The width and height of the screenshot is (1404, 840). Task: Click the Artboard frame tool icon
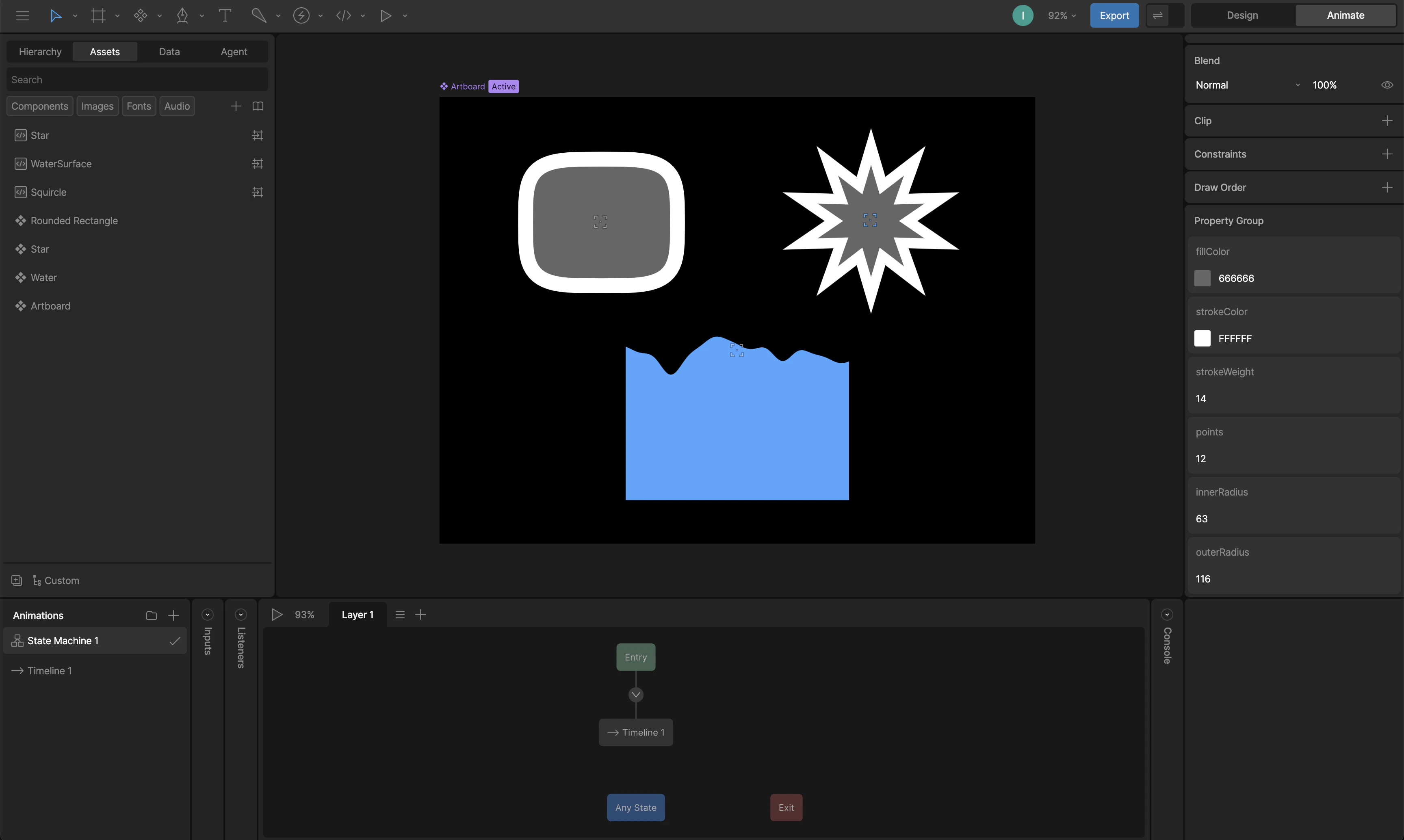point(98,15)
